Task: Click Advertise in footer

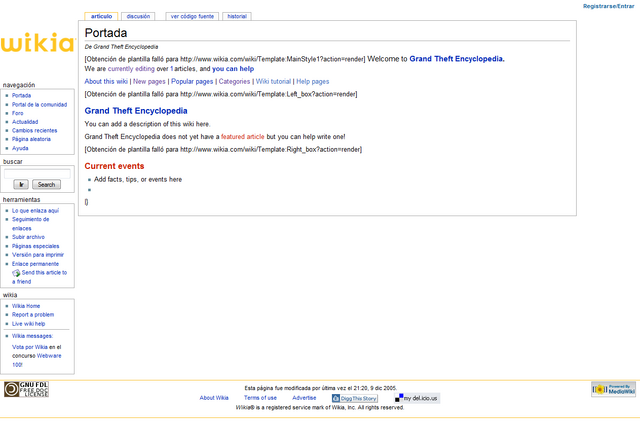Action: click(x=304, y=398)
